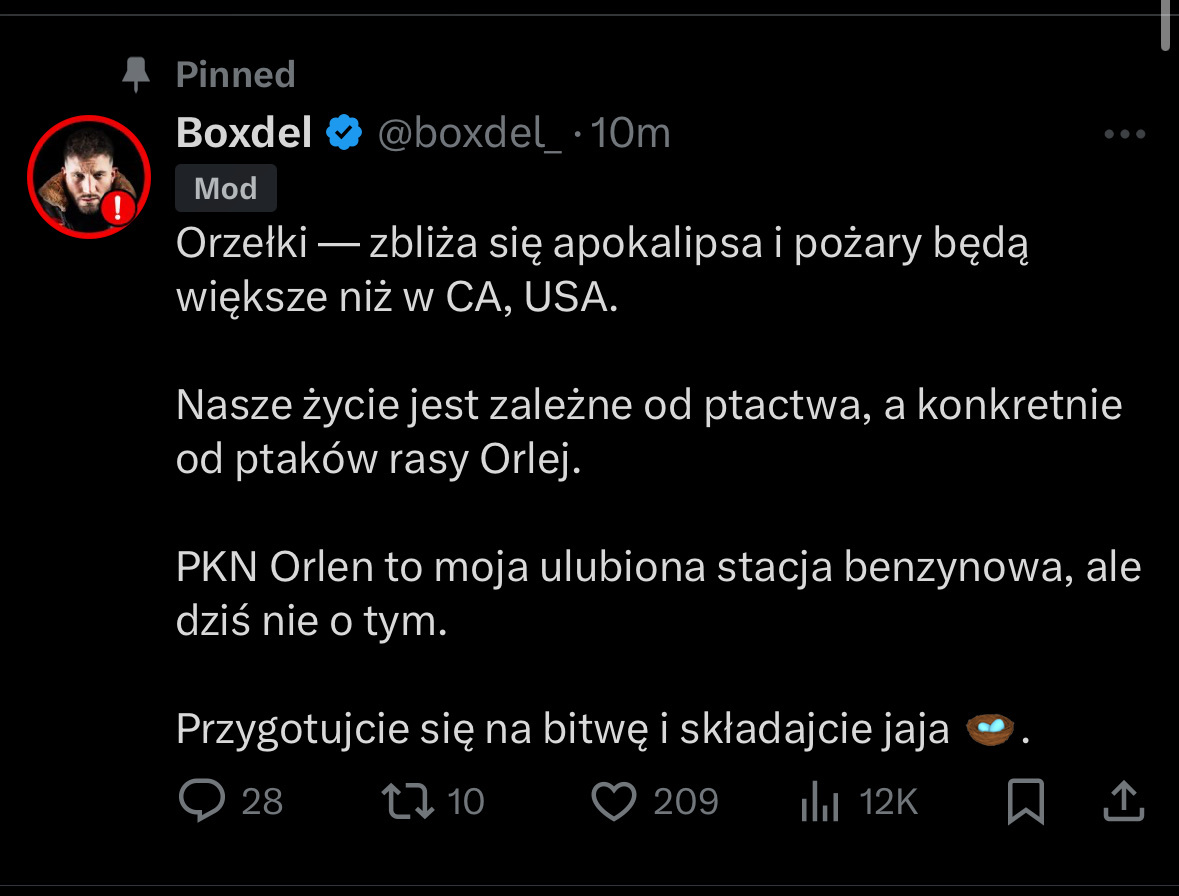Click the 28 replies count
The width and height of the screenshot is (1179, 896).
pyautogui.click(x=263, y=801)
